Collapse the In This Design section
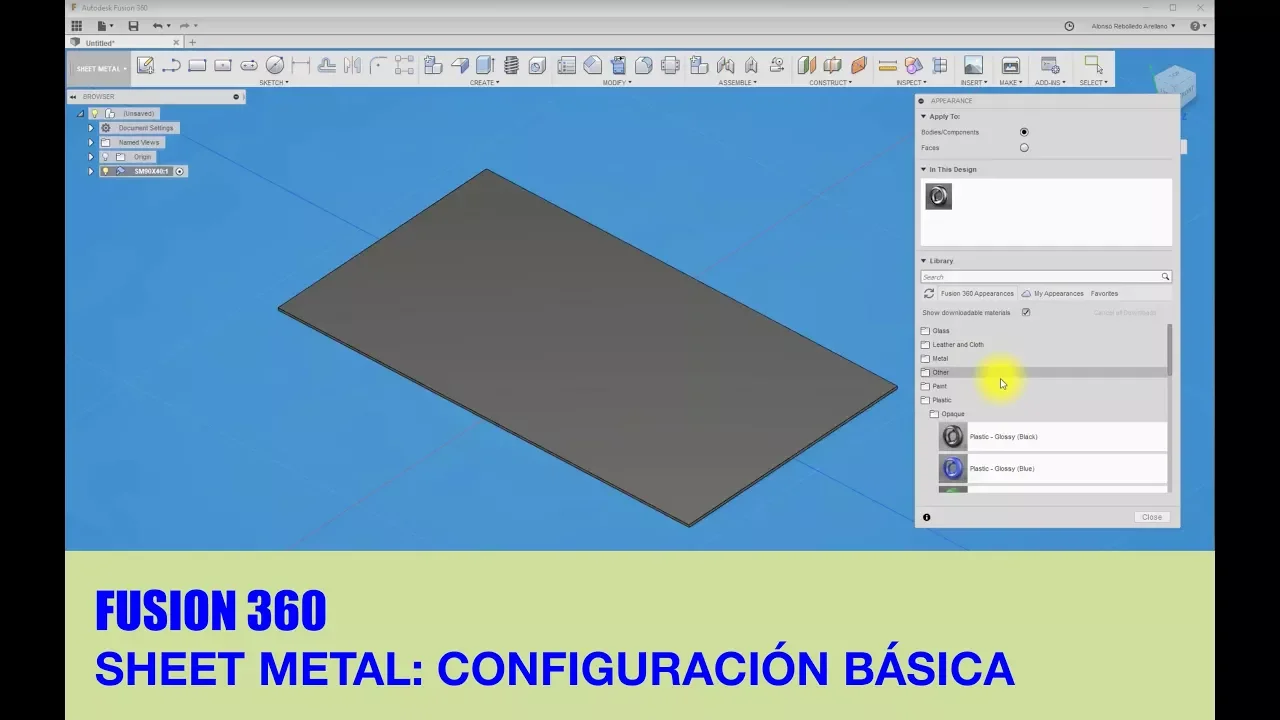1280x720 pixels. [924, 170]
